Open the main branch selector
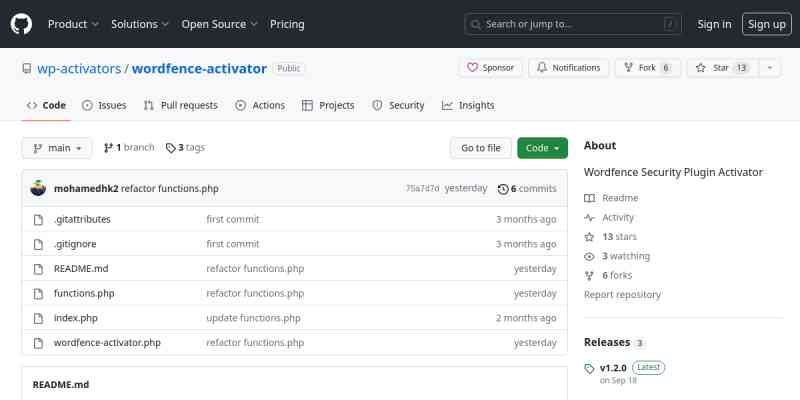Viewport: 800px width, 400px height. [57, 148]
